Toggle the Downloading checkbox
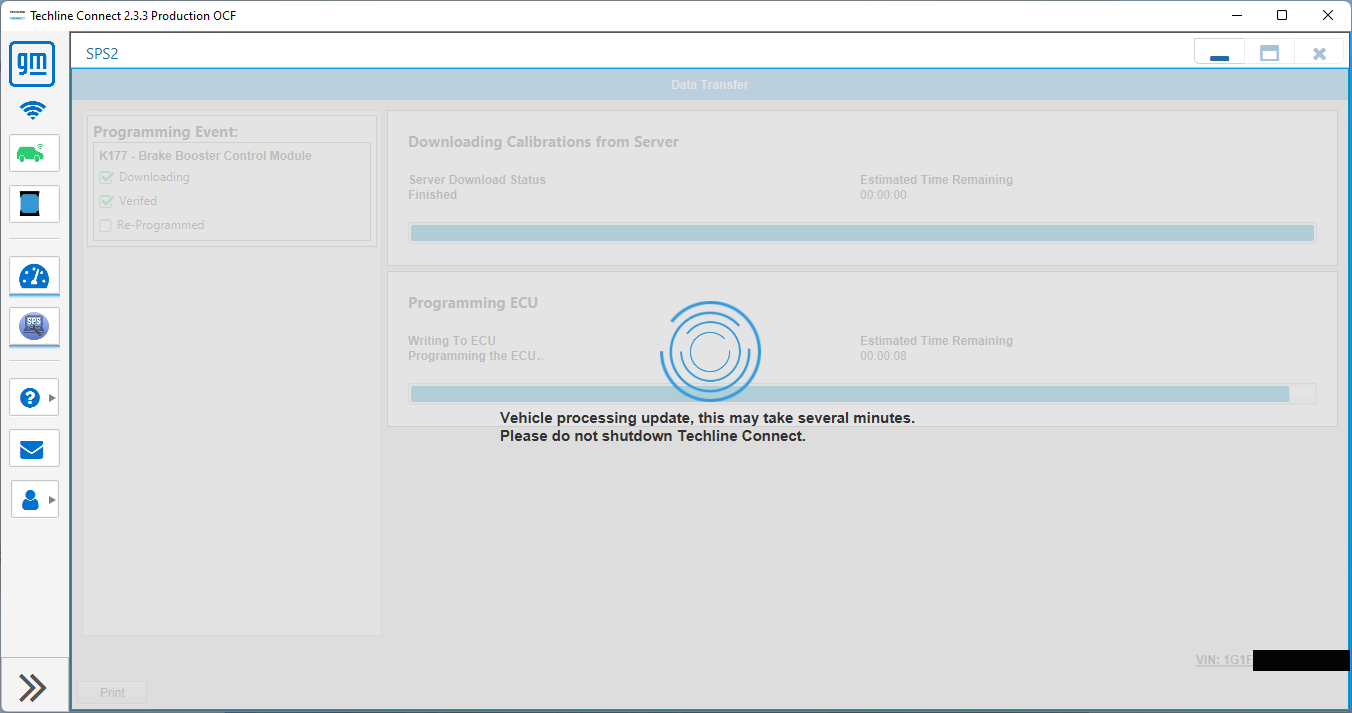Viewport: 1352px width, 713px height. [x=106, y=178]
